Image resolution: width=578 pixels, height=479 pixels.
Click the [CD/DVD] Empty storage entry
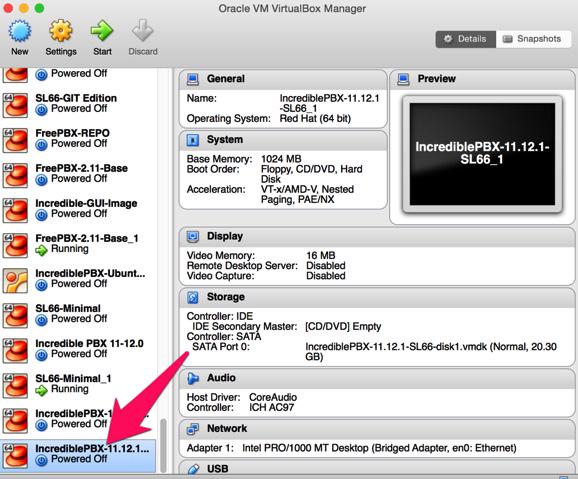click(x=343, y=326)
